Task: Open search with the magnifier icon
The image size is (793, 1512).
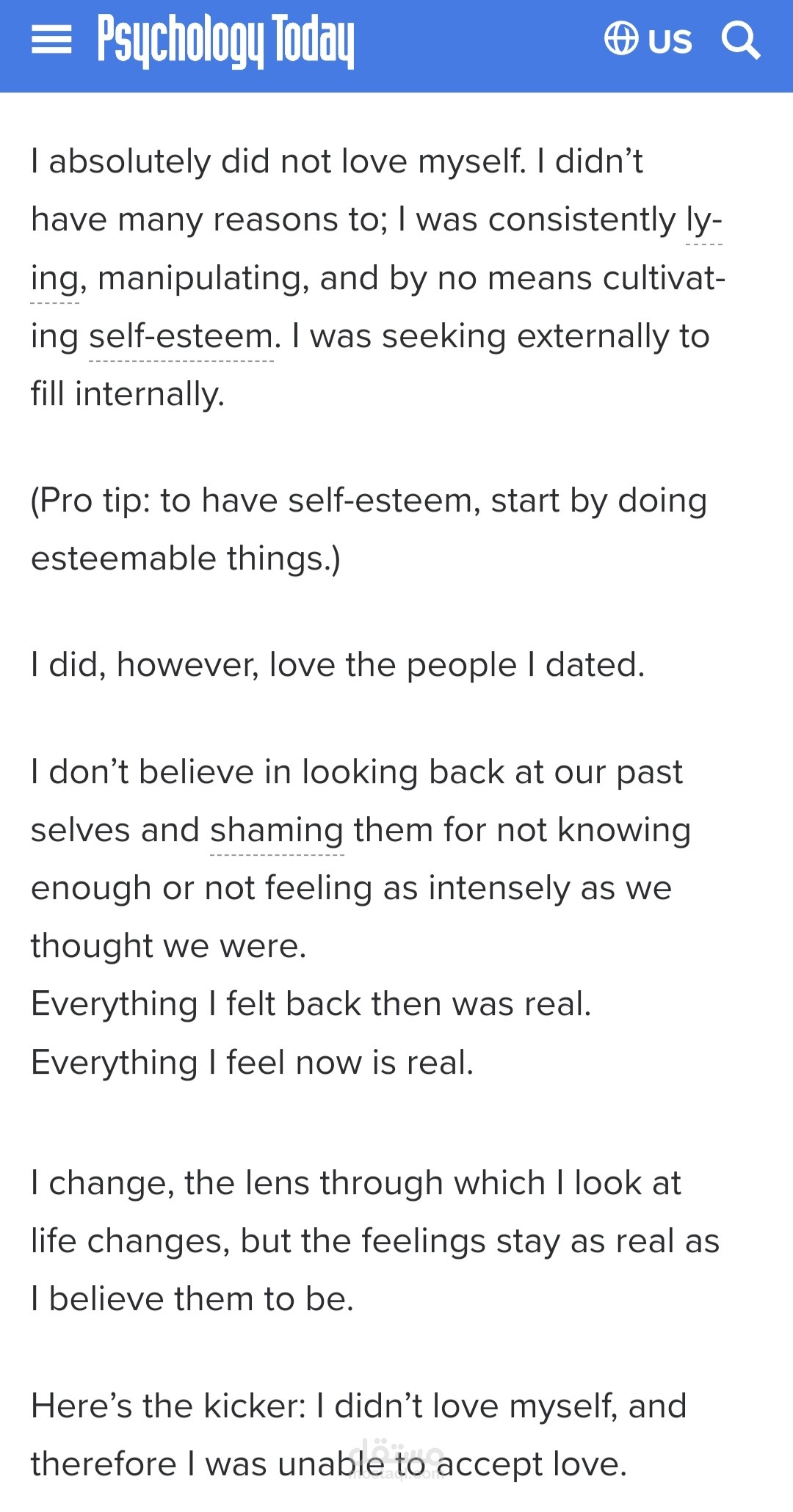Action: point(740,40)
